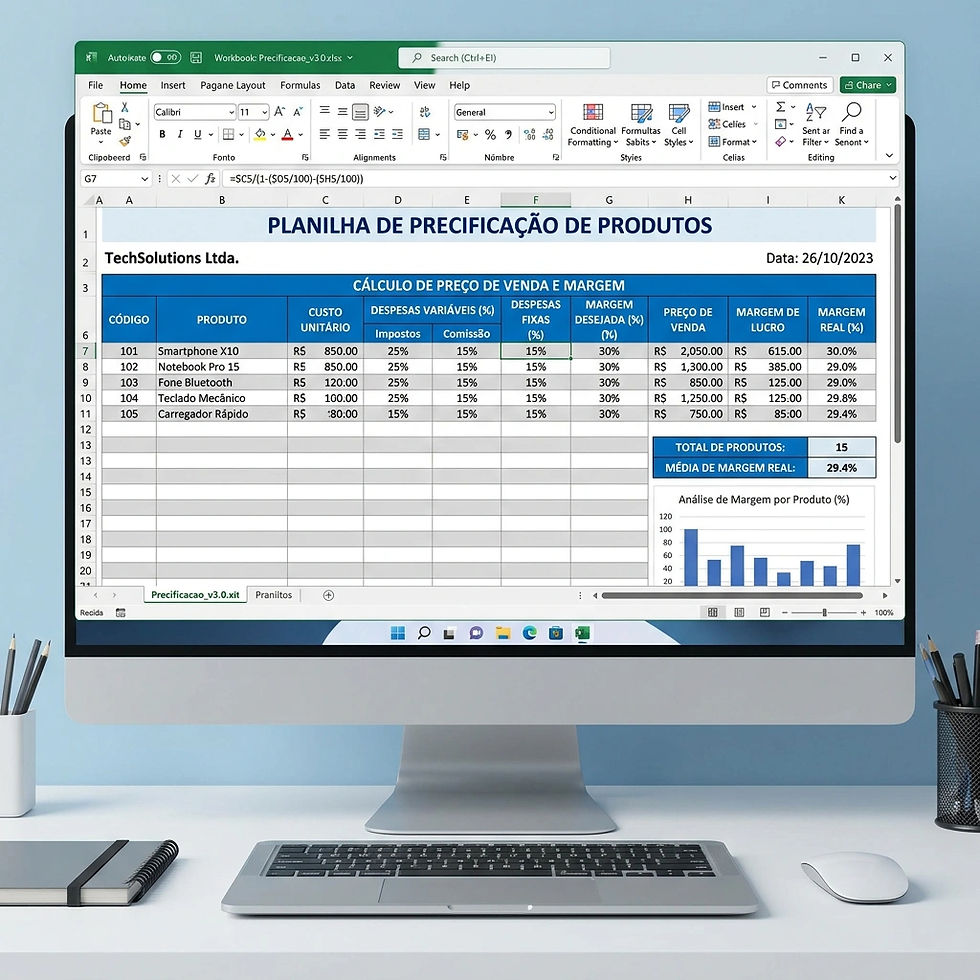The width and height of the screenshot is (980, 980).
Task: Click the Accounting currency format icon
Action: point(462,134)
